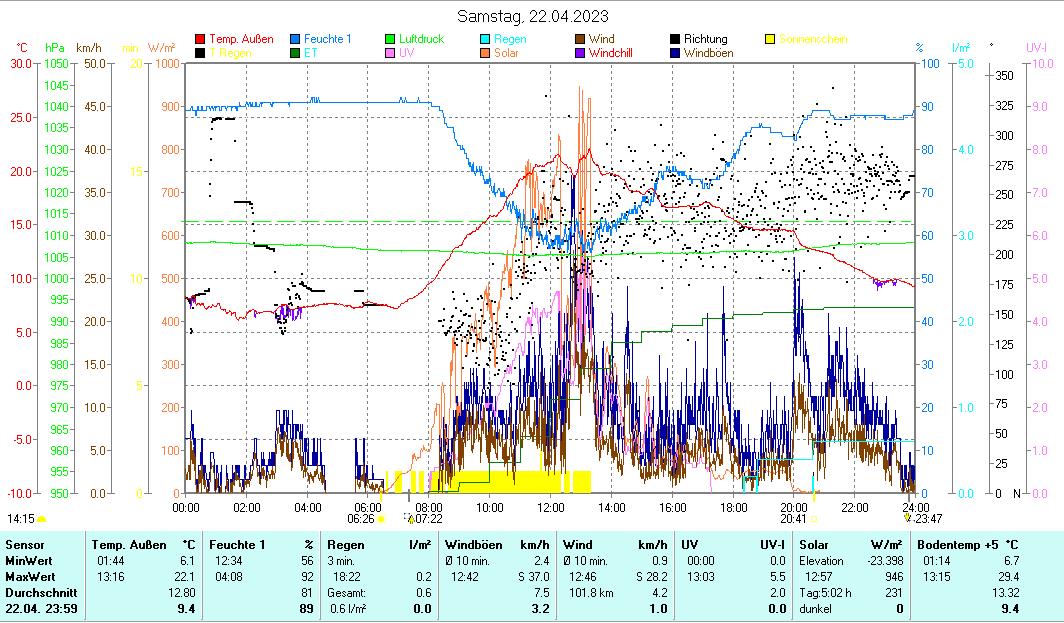Click the 06:26 sunrise time marker
The width and height of the screenshot is (1064, 623).
[x=360, y=518]
